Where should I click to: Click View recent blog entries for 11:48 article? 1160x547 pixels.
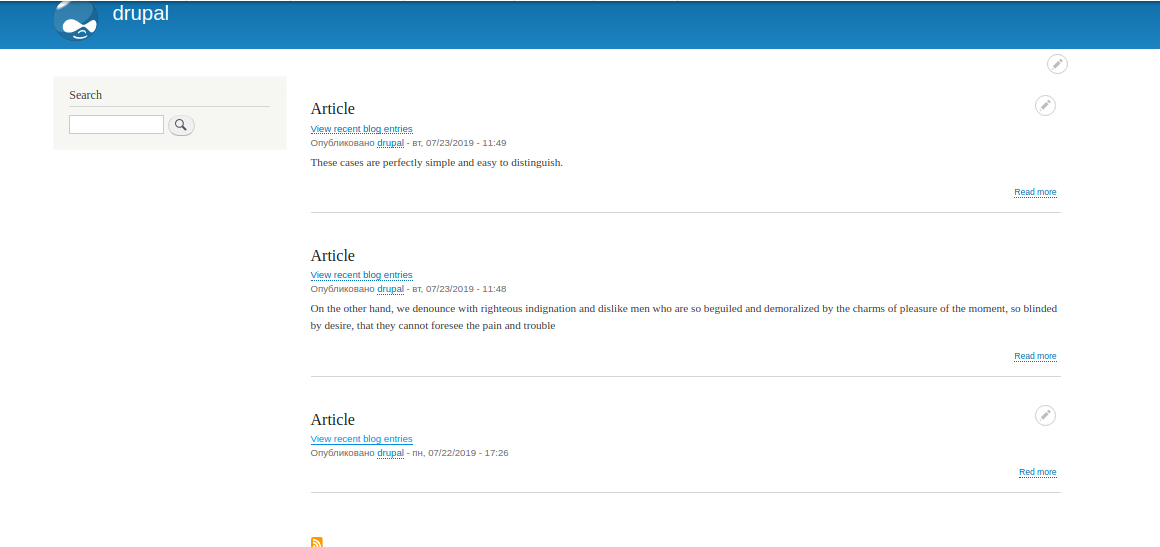(362, 275)
